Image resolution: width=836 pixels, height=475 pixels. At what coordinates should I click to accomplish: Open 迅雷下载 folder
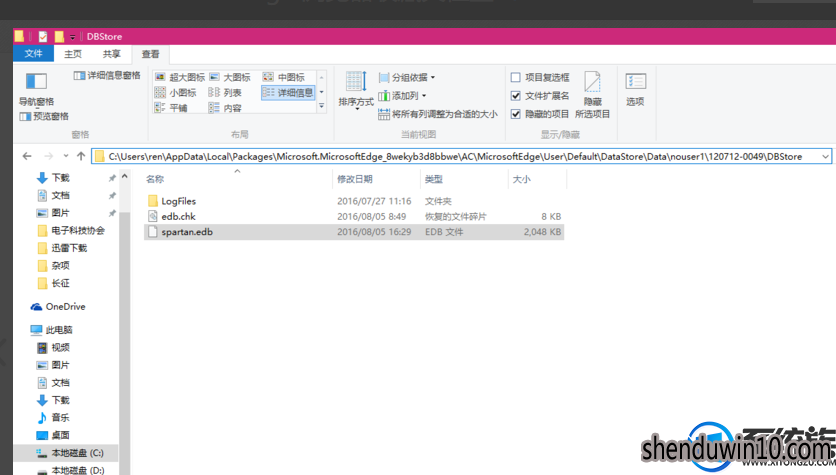[x=69, y=248]
